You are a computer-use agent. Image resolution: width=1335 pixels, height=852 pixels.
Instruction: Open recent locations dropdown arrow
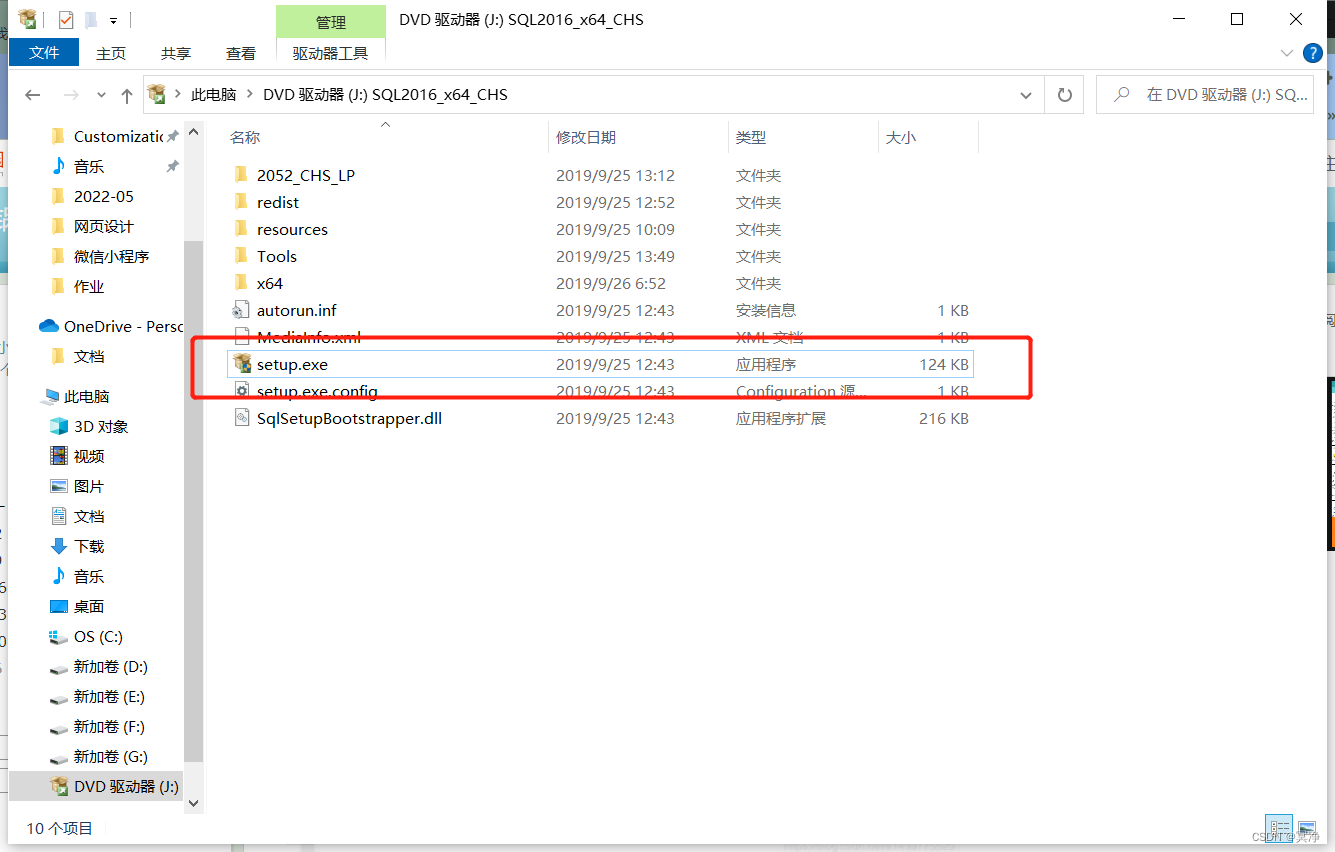pos(101,95)
